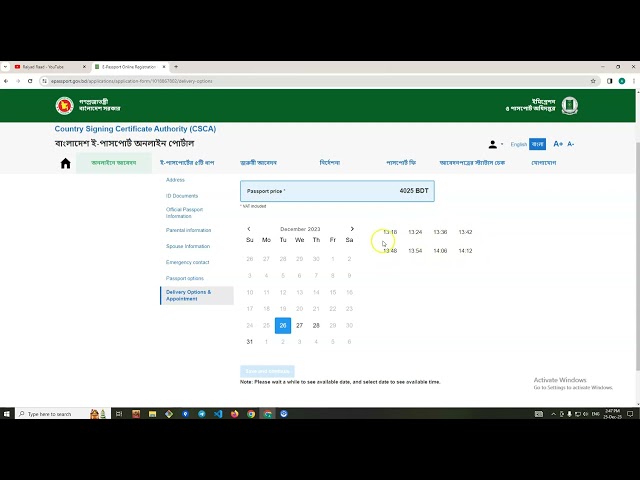Click the Immigration and Passport department logo

click(570, 106)
